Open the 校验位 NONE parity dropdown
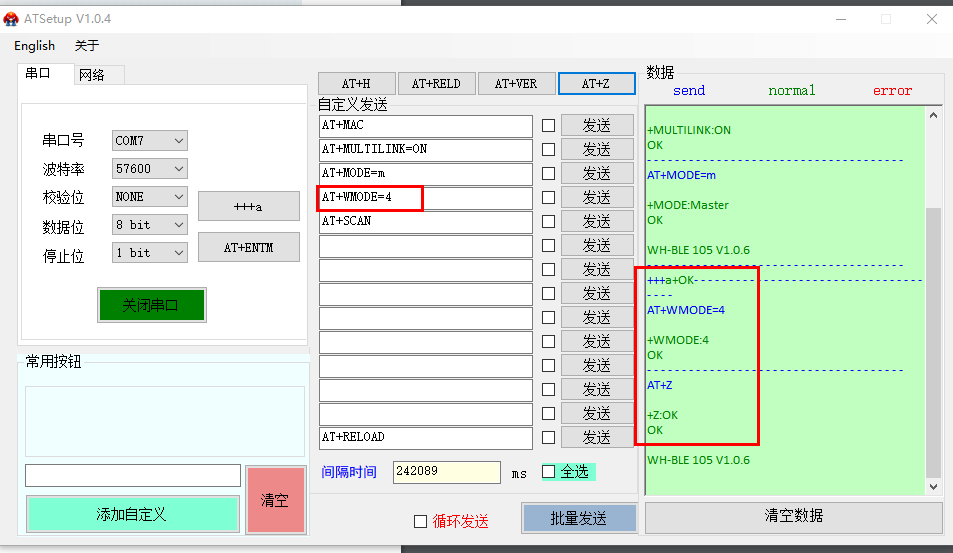 (149, 197)
